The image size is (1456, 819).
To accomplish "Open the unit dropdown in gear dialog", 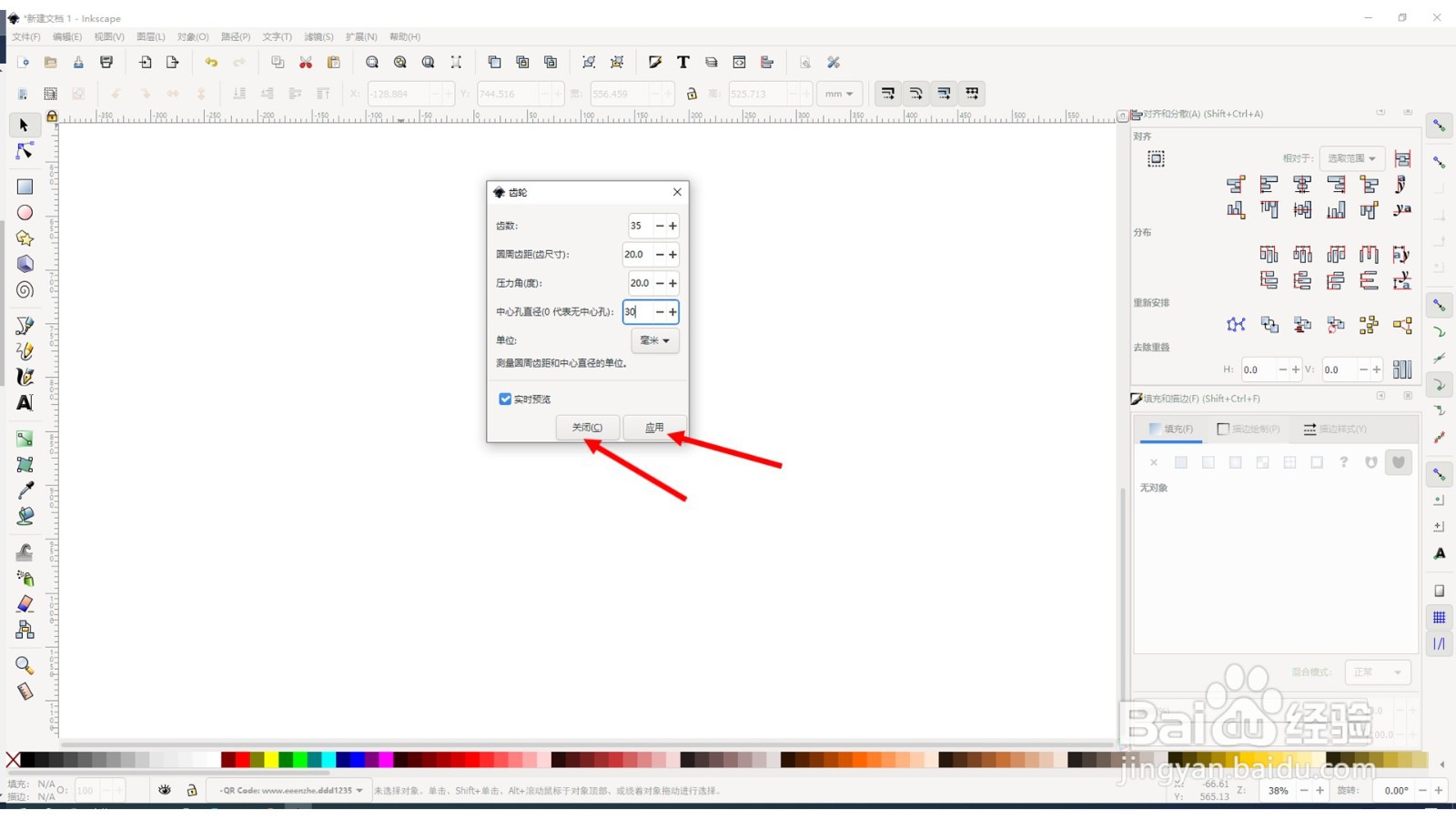I will tap(655, 340).
